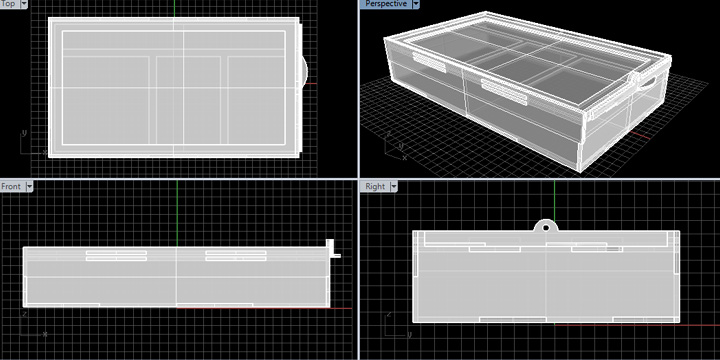Viewport: 720px width, 360px height.
Task: Open the Perspective viewport dropdown arrow
Action: click(x=416, y=4)
